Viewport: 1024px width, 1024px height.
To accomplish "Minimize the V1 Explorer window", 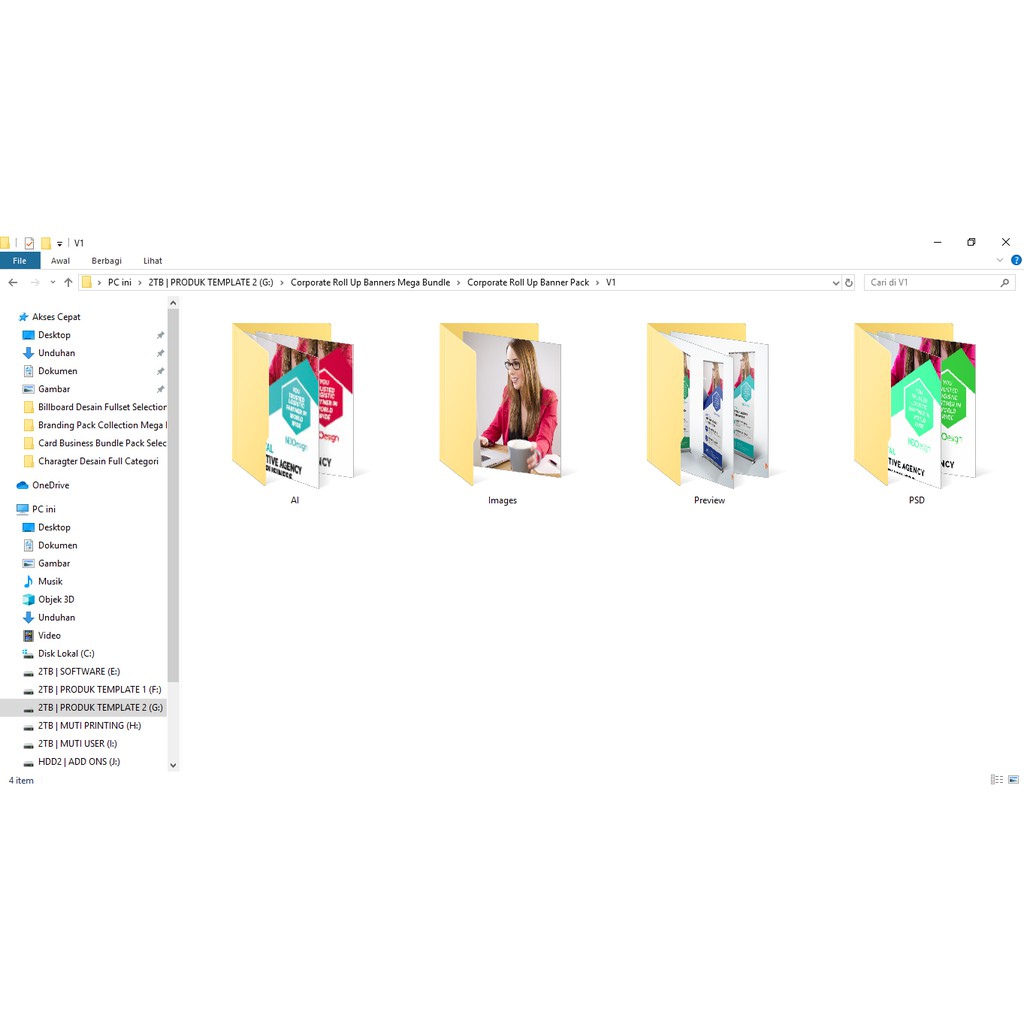I will pos(937,242).
